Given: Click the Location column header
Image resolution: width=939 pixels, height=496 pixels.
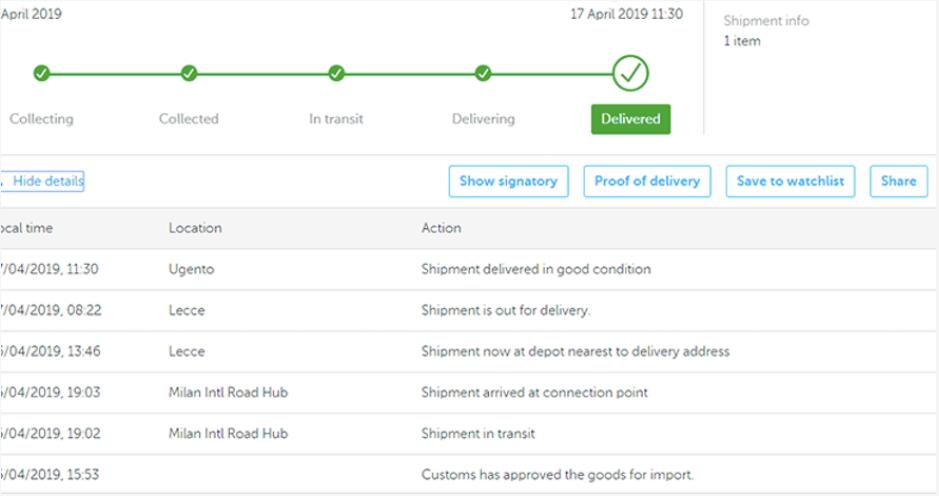Looking at the screenshot, I should (x=195, y=228).
